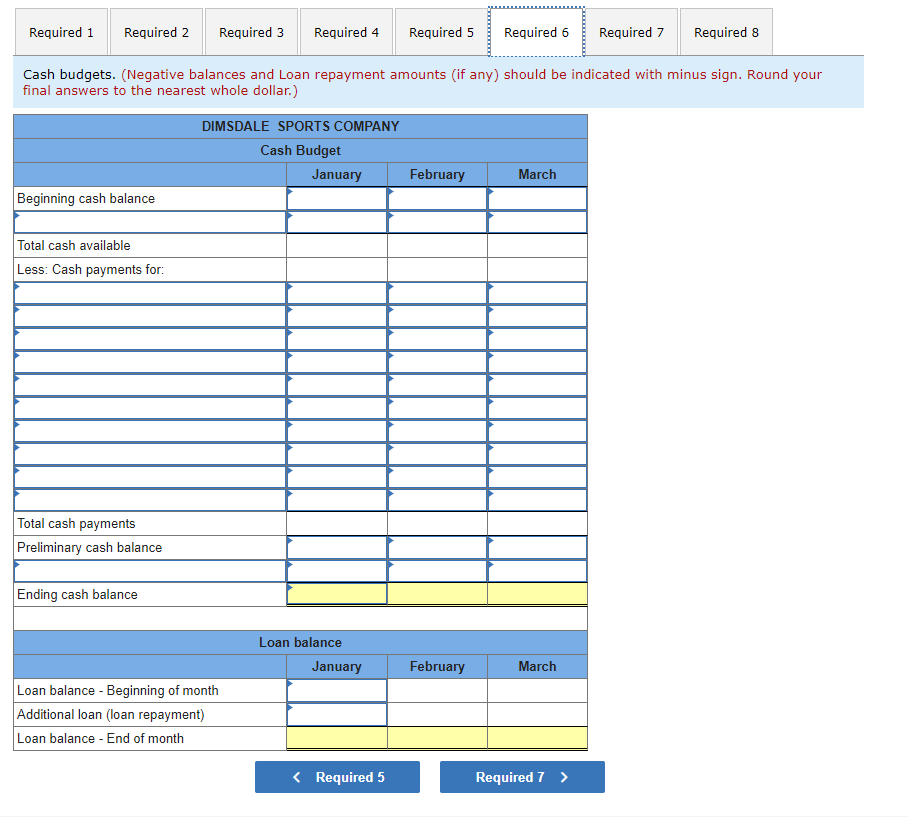This screenshot has height=822, width=907.
Task: Switch to the Required 2 tab
Action: (156, 32)
